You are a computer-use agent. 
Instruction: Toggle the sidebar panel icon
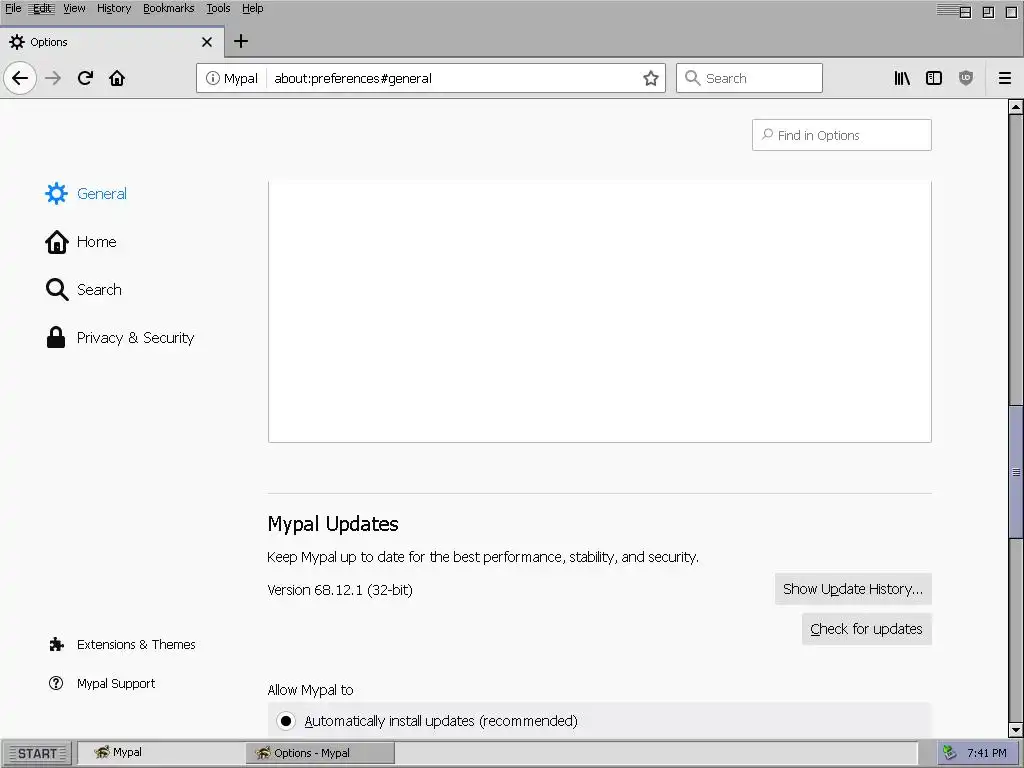click(934, 78)
